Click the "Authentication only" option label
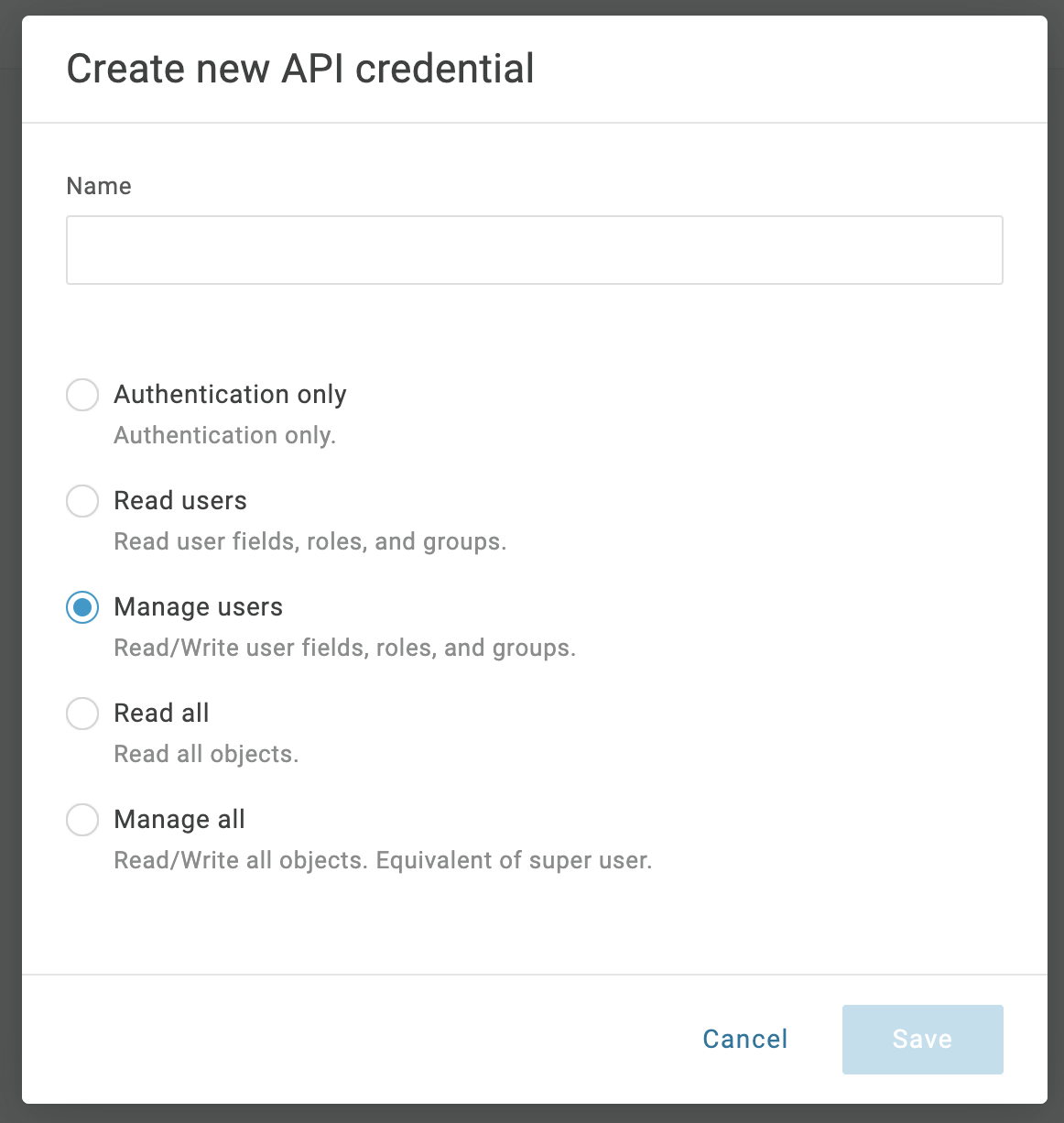The width and height of the screenshot is (1064, 1123). (230, 395)
